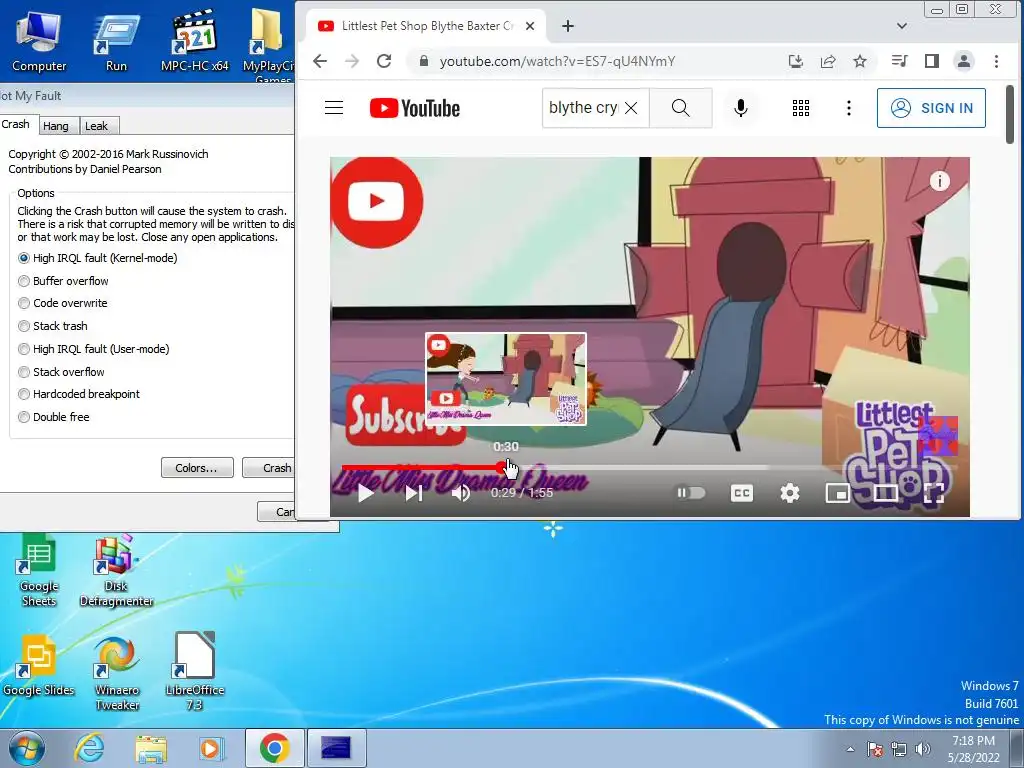Enter fullscreen video mode
1024x768 pixels.
click(934, 493)
